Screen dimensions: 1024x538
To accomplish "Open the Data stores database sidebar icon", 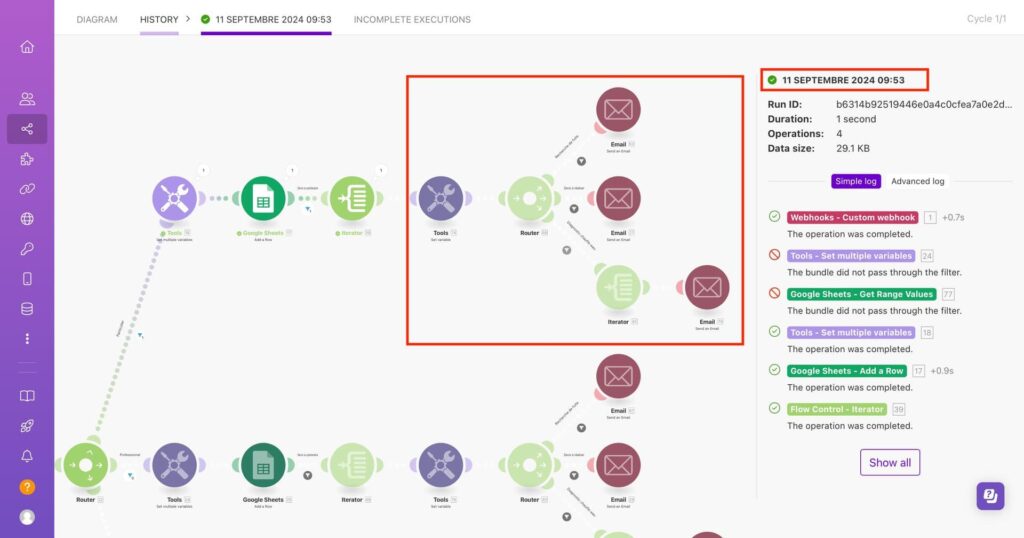I will [x=27, y=309].
